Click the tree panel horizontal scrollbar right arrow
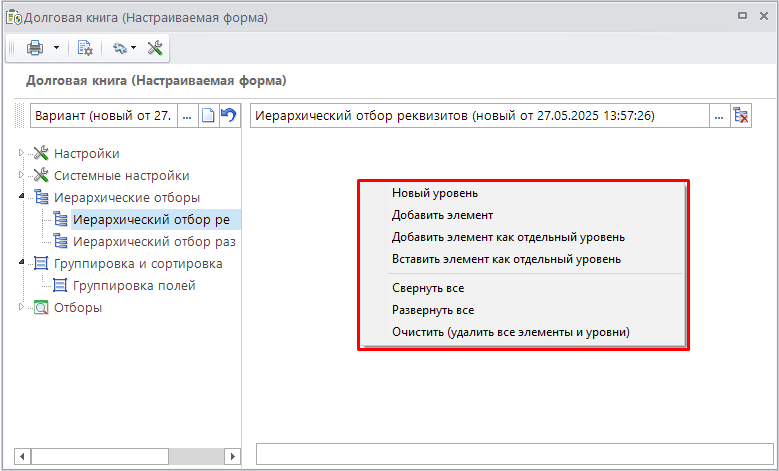This screenshot has width=779, height=471. point(233,456)
